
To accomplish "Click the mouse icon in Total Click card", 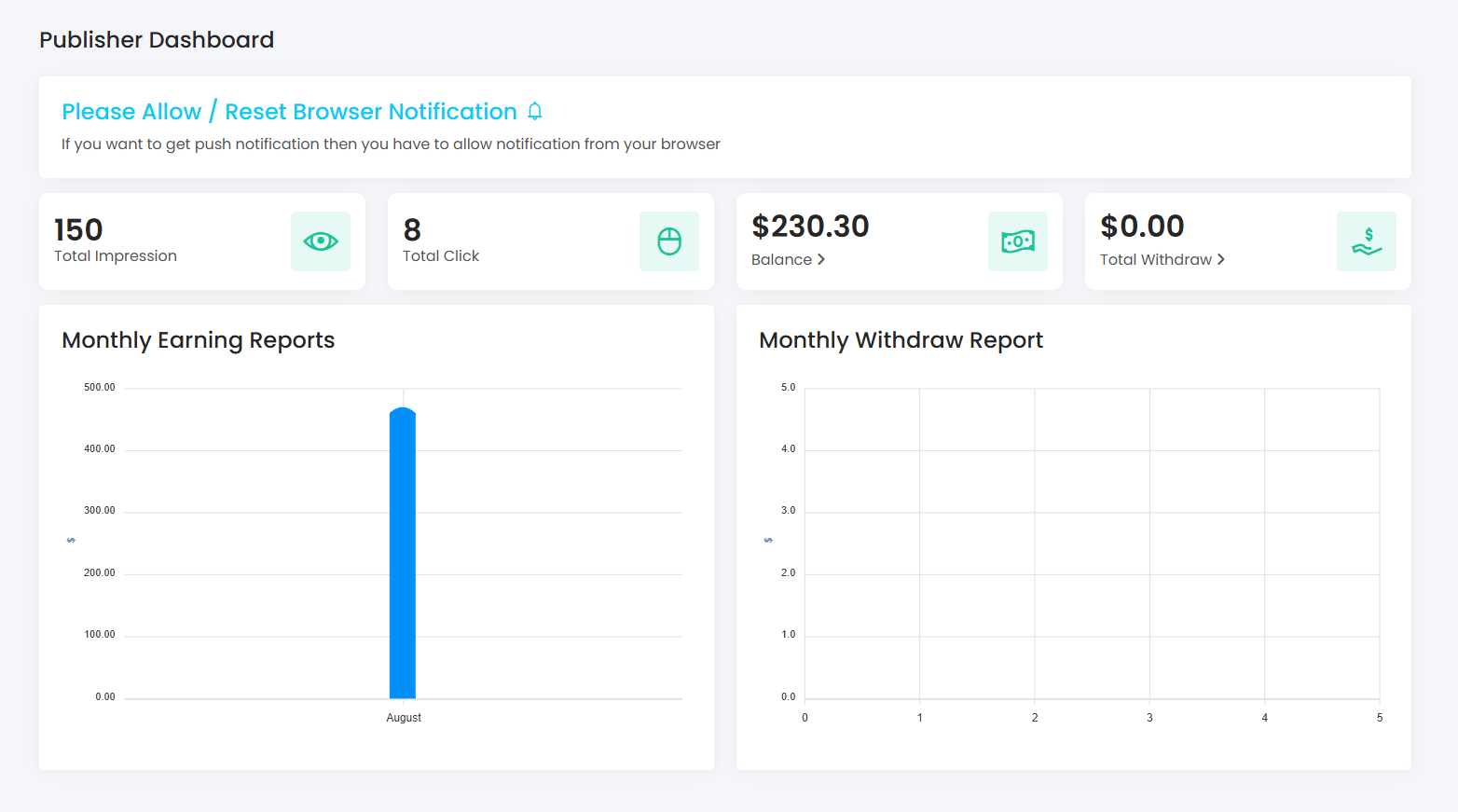I will [x=668, y=241].
